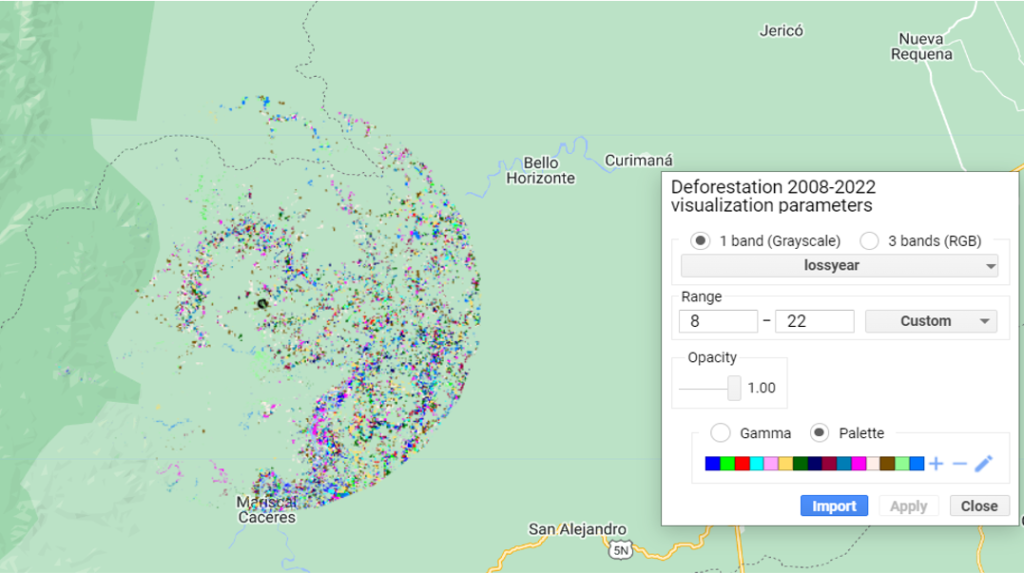This screenshot has width=1024, height=573.
Task: Remove a color using the minus icon
Action: (x=960, y=464)
